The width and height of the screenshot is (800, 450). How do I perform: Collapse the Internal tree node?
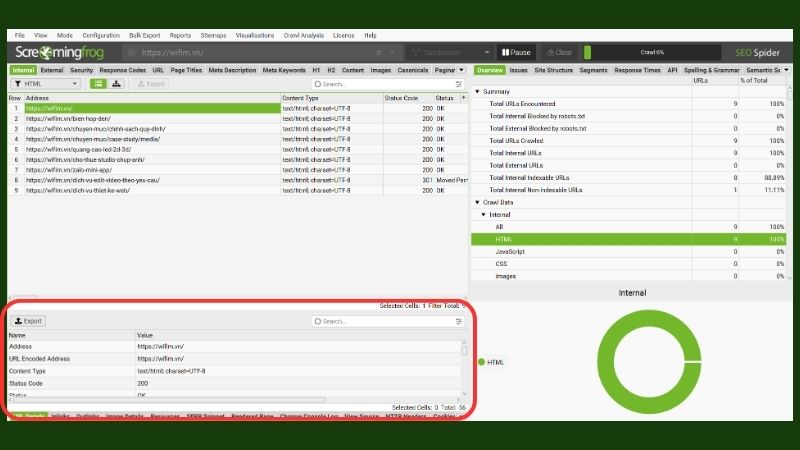[484, 214]
